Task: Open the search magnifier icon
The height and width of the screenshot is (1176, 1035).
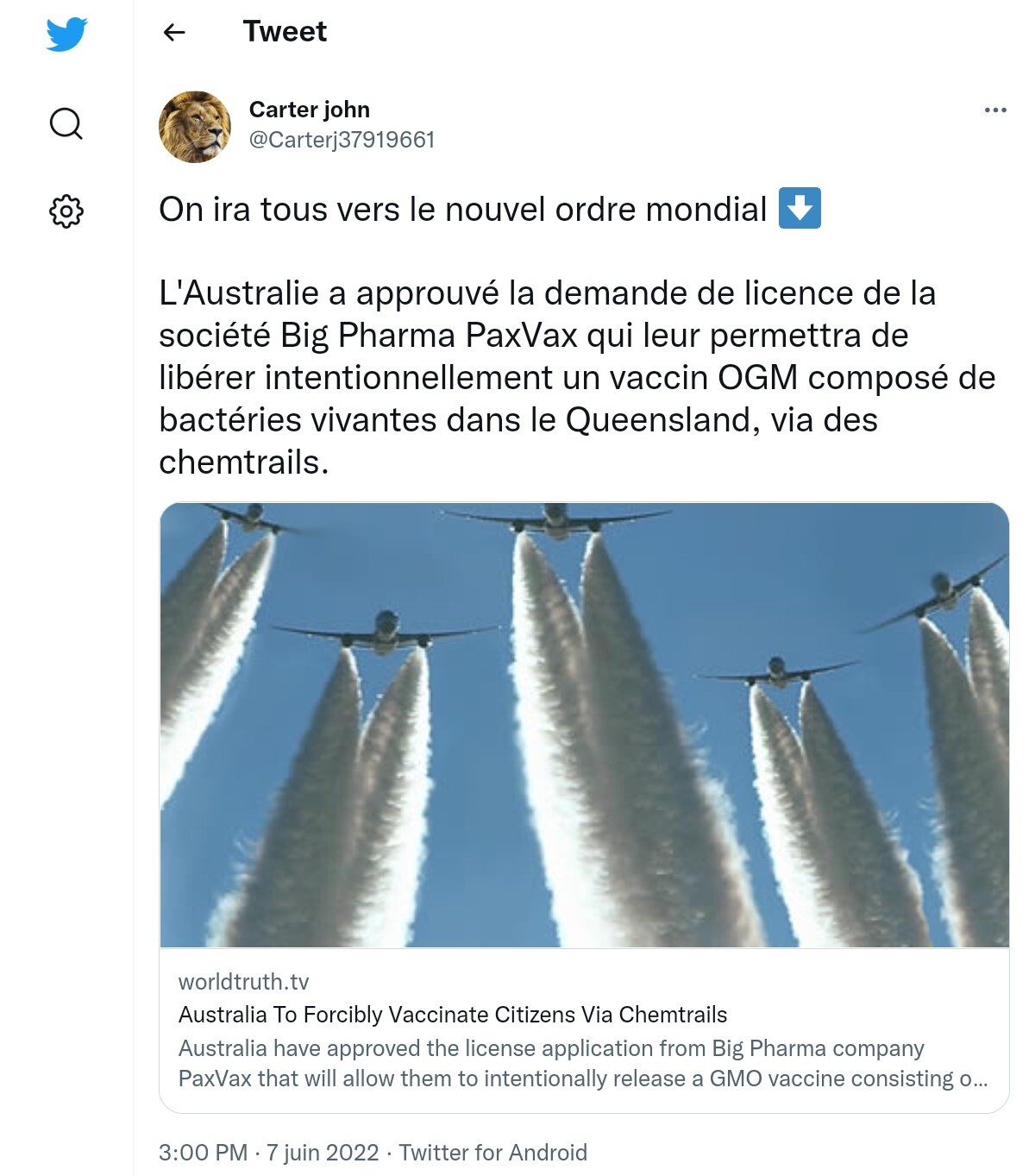Action: point(66,123)
